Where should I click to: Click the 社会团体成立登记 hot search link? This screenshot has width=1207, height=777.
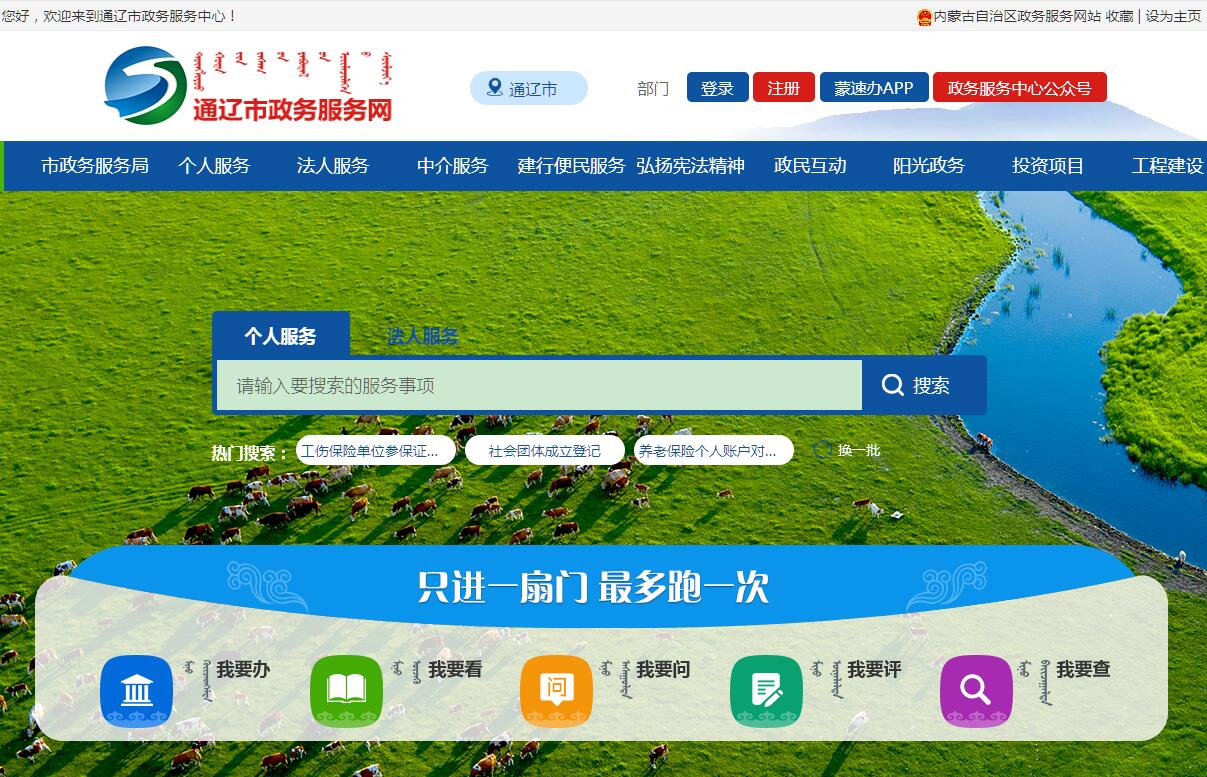click(544, 451)
